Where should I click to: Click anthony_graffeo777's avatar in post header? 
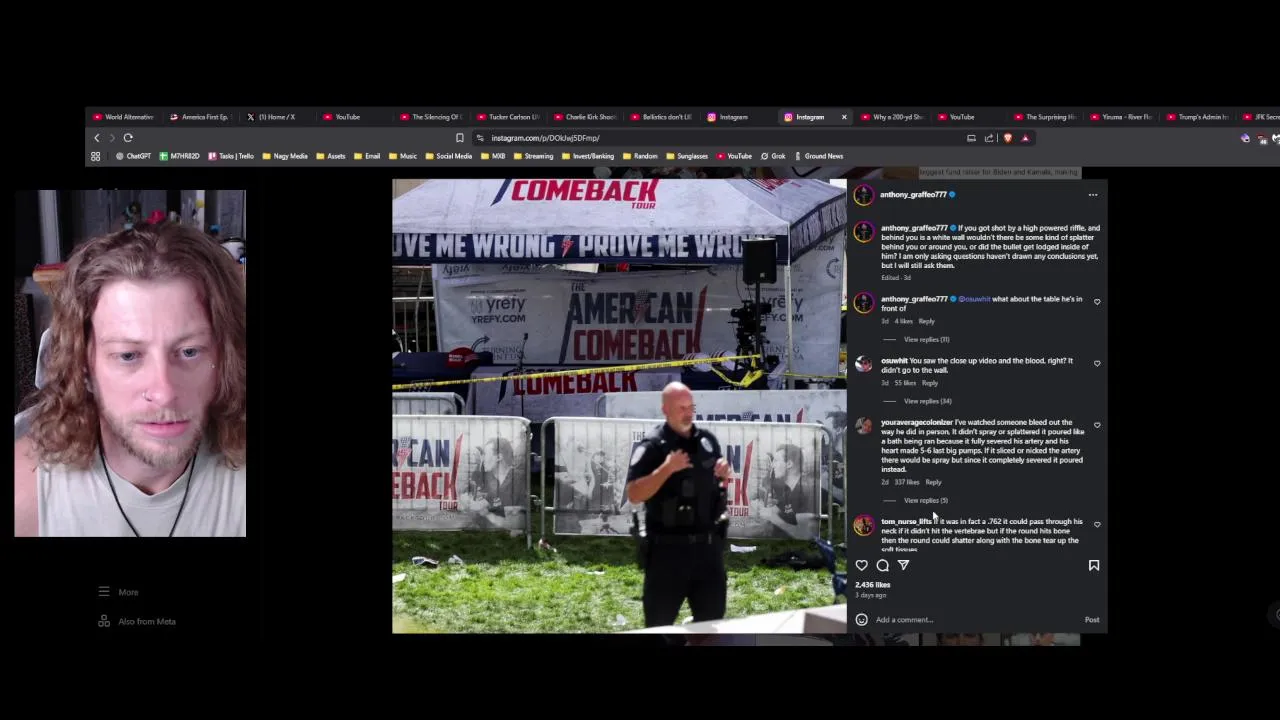pos(863,195)
